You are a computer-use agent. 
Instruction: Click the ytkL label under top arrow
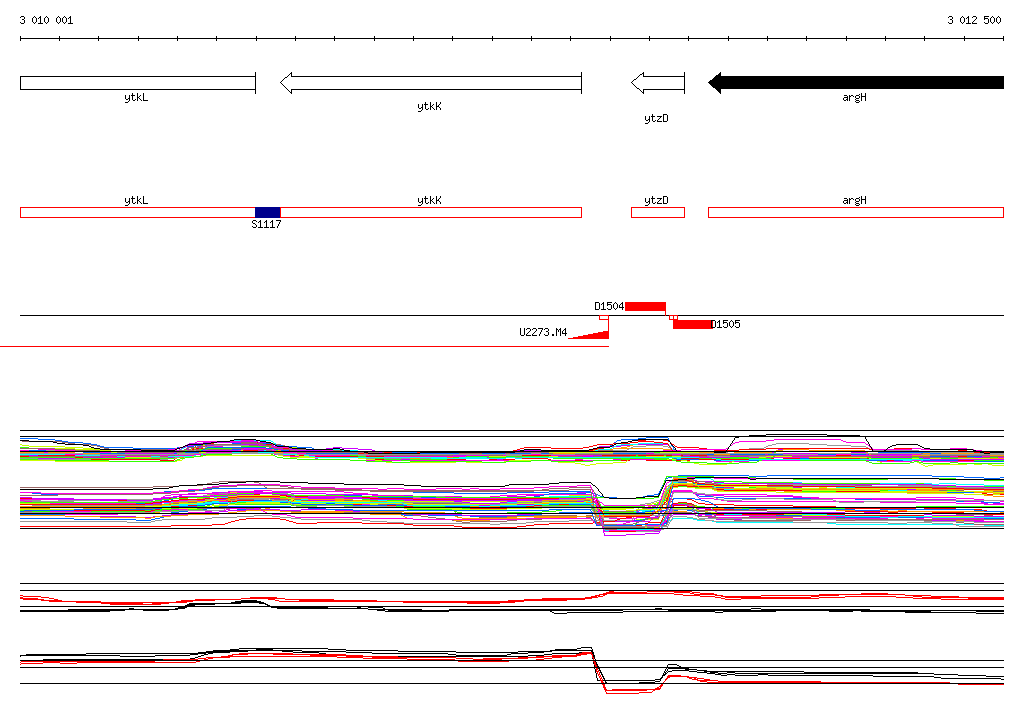pyautogui.click(x=136, y=97)
